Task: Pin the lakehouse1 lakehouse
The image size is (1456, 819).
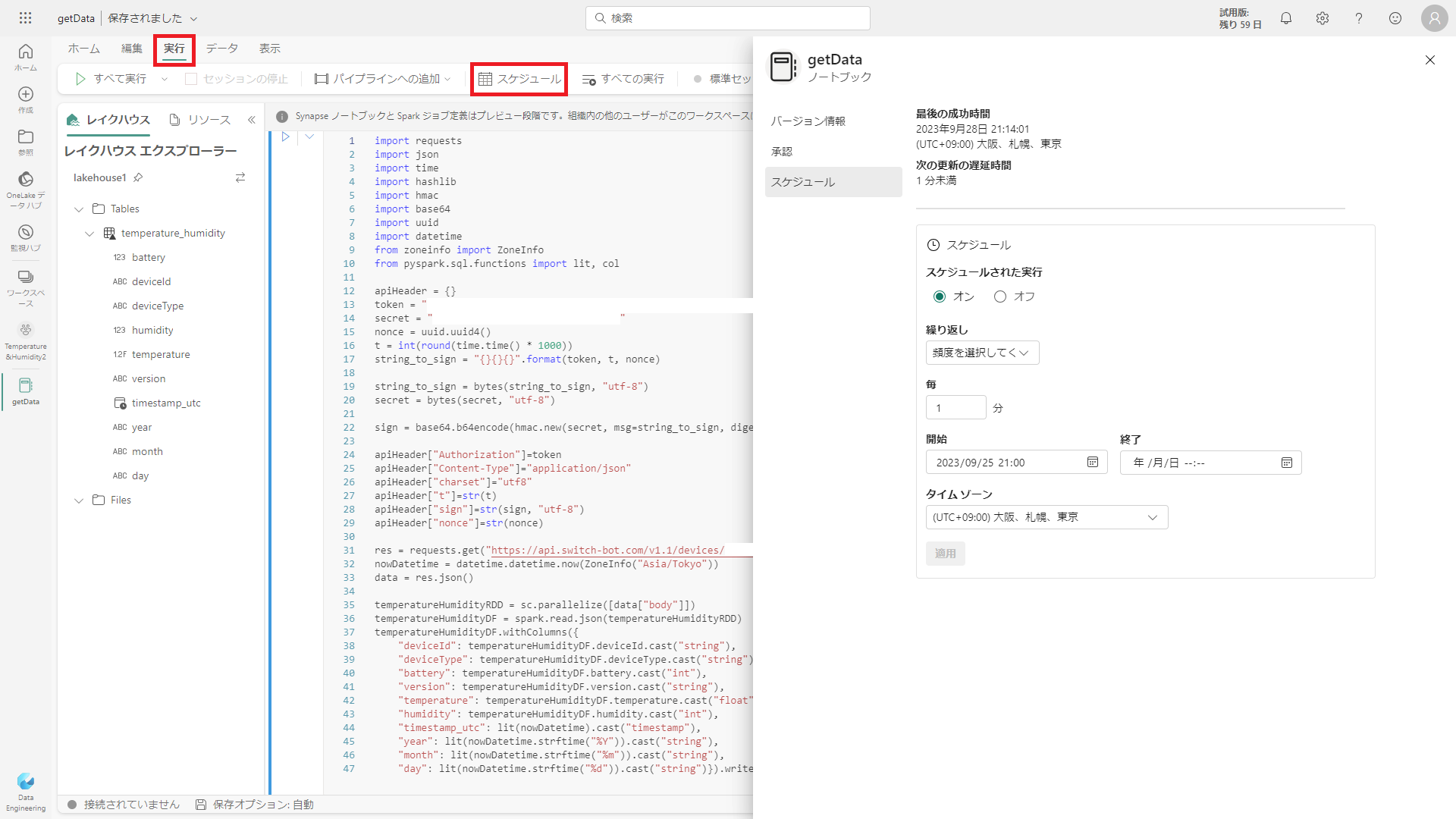Action: [x=138, y=177]
